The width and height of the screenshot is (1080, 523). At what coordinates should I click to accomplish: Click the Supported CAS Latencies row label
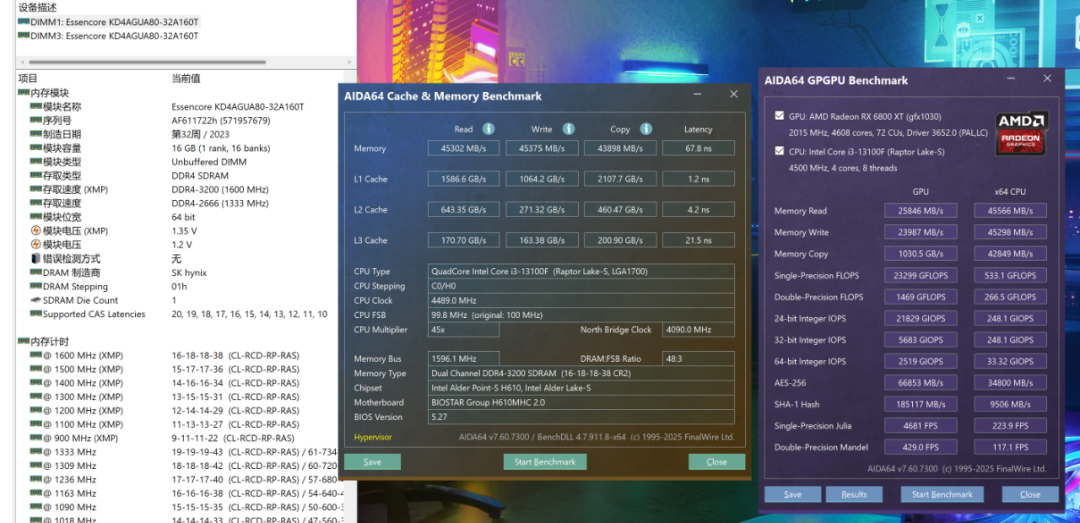94,314
